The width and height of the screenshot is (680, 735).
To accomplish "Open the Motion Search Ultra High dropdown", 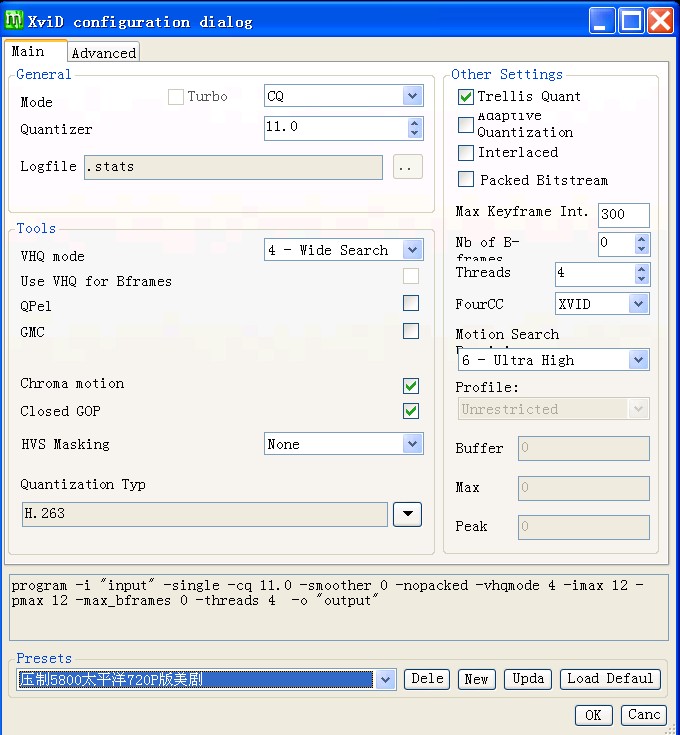I will (638, 360).
